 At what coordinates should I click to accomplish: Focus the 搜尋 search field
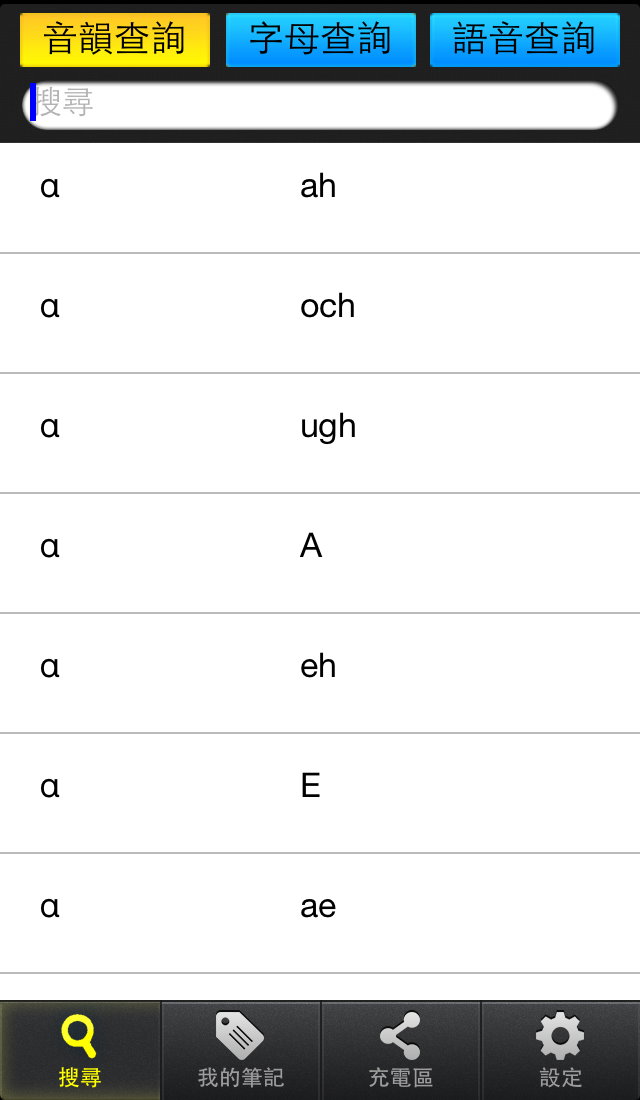point(320,105)
